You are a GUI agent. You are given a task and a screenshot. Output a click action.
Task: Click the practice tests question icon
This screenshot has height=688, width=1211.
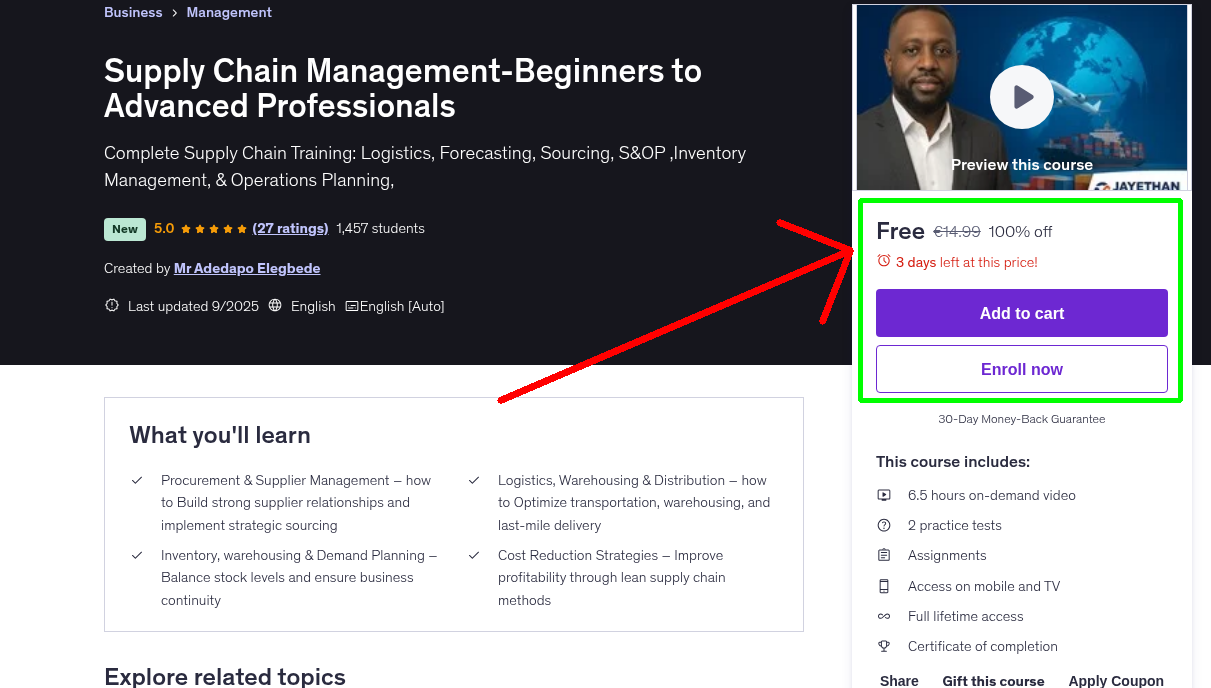click(x=884, y=525)
